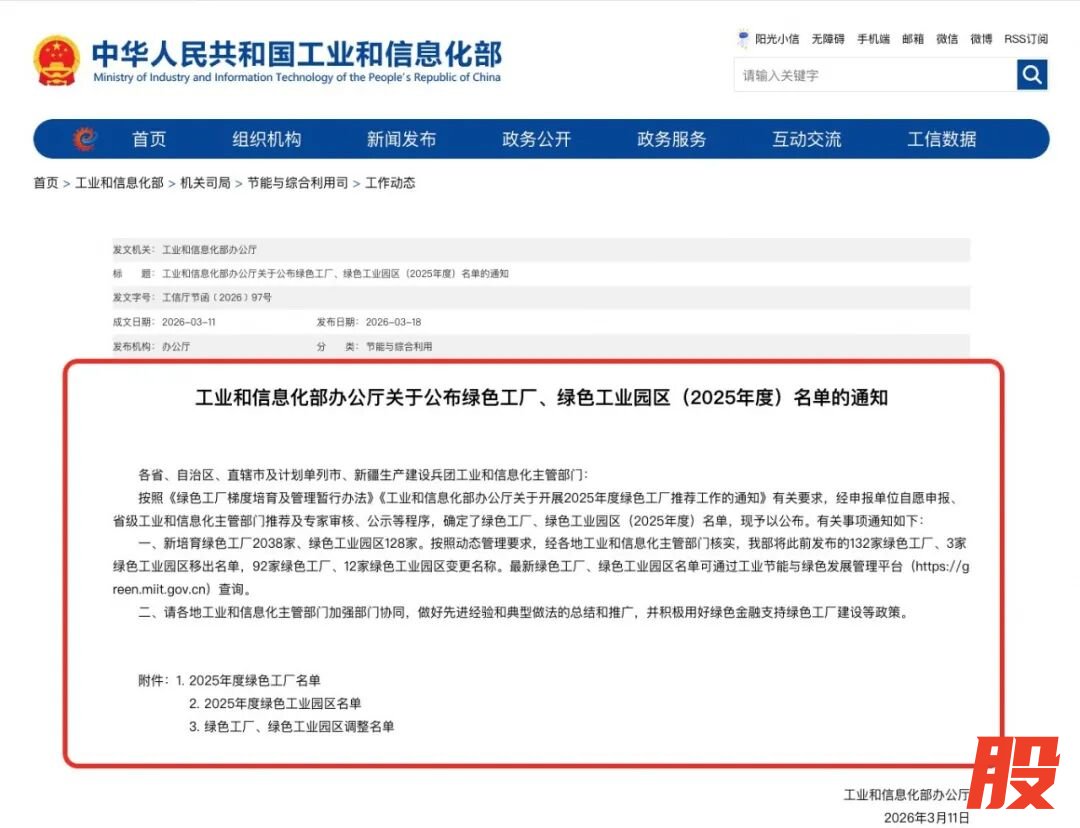The height and width of the screenshot is (828, 1080).
Task: Click 机关司局 in the breadcrumb
Action: coord(205,183)
